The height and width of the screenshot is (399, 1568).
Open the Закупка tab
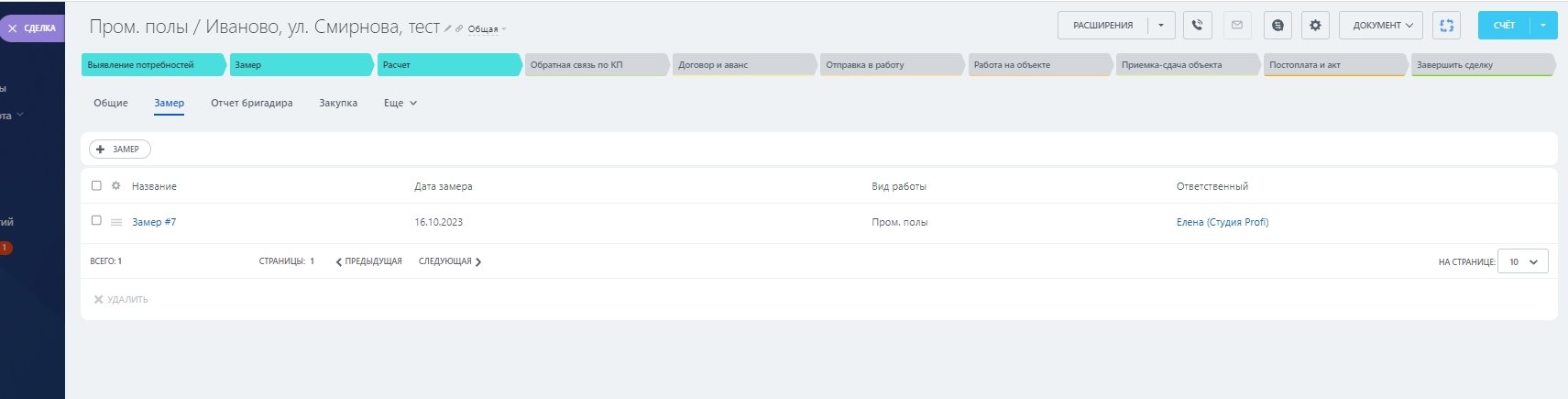tap(338, 103)
